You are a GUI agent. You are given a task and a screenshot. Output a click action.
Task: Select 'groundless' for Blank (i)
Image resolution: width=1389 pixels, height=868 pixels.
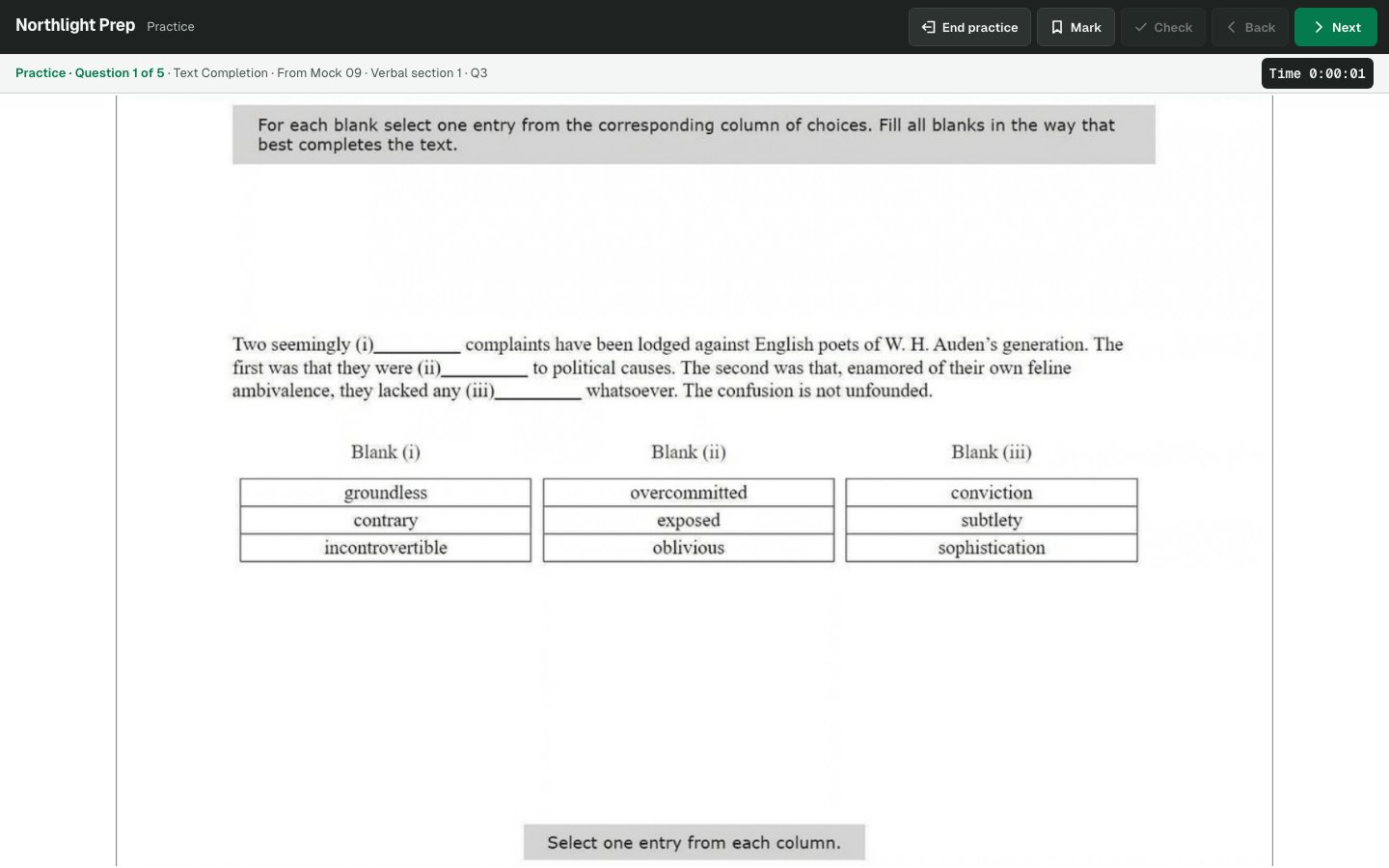coord(386,493)
